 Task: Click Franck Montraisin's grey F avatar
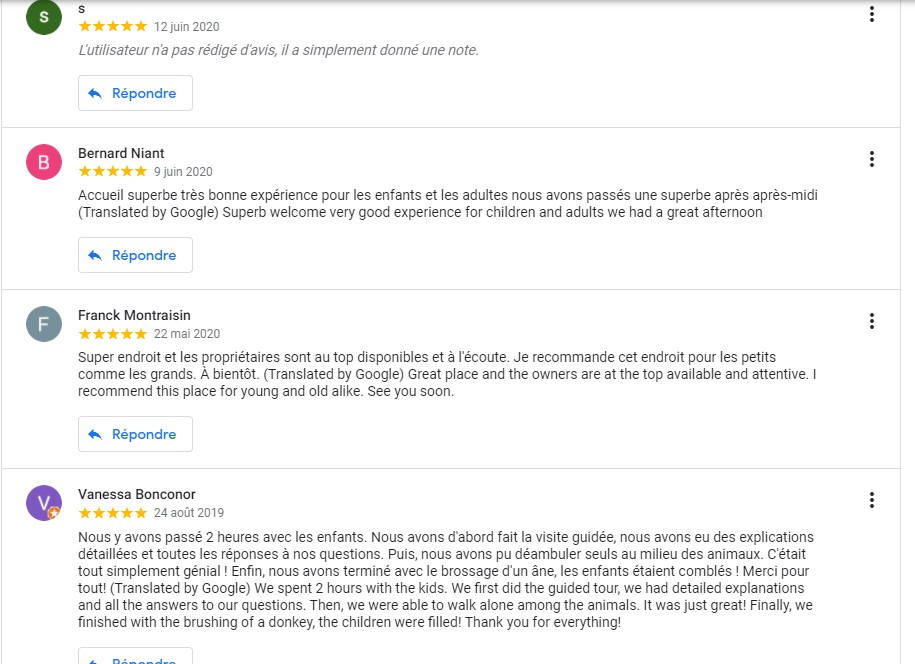[44, 324]
